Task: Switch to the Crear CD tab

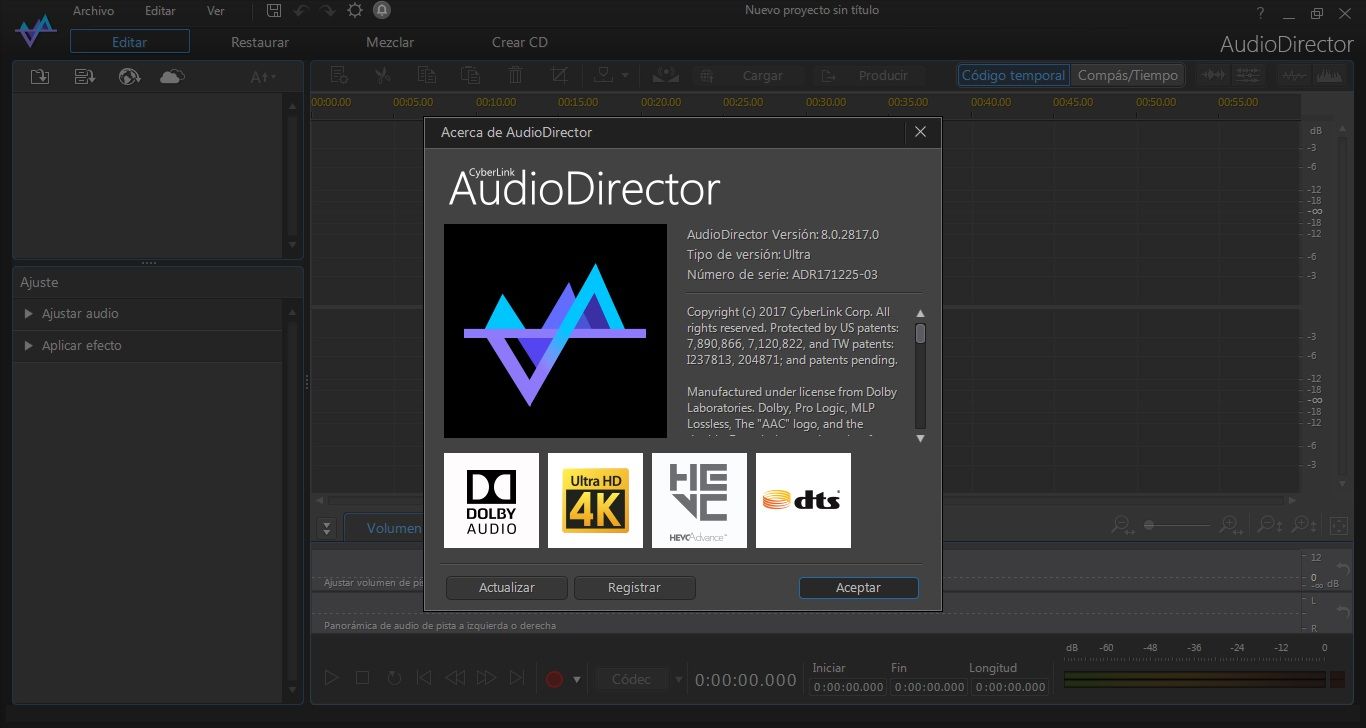Action: 520,42
